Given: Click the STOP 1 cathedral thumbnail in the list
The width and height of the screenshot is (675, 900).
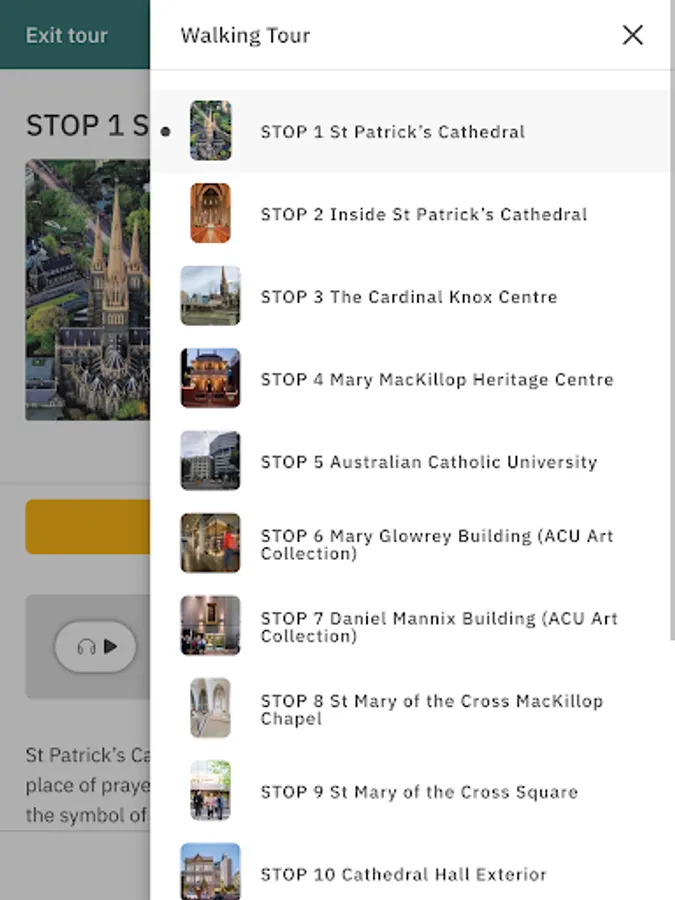Looking at the screenshot, I should tap(210, 131).
